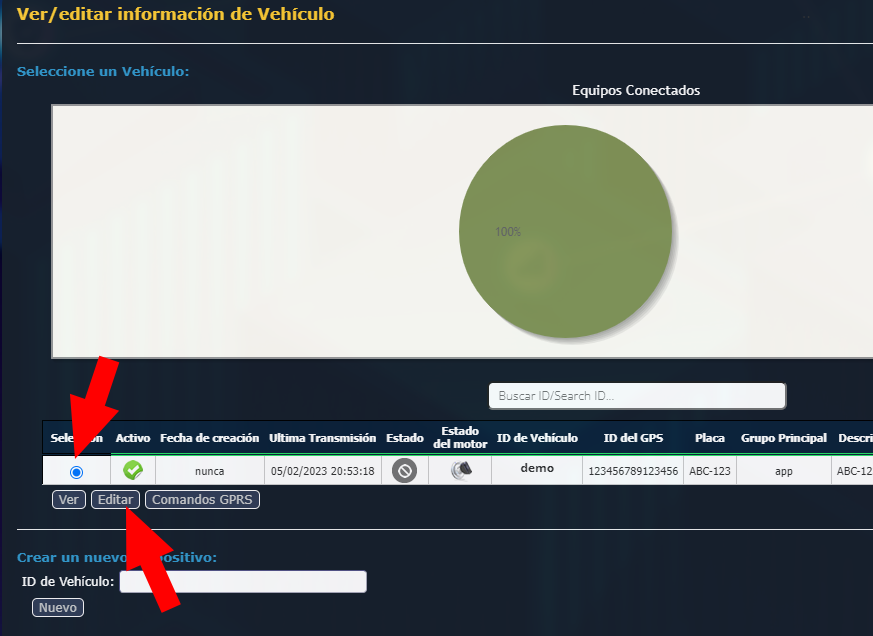The width and height of the screenshot is (873, 636).
Task: Click the Ultima Transmisión column header
Action: [x=322, y=438]
